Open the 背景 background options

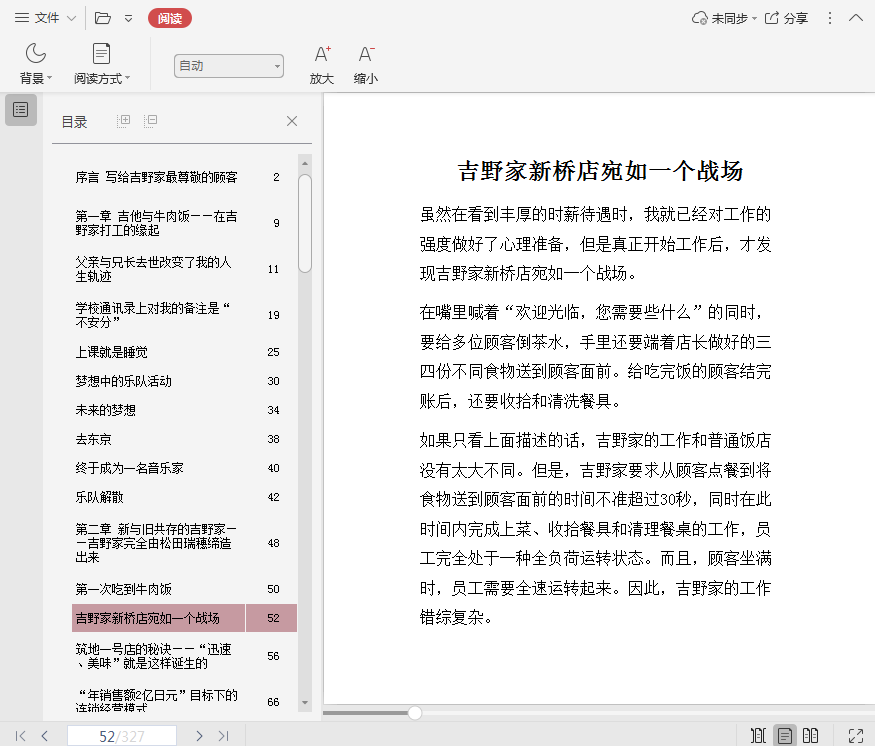click(x=36, y=63)
